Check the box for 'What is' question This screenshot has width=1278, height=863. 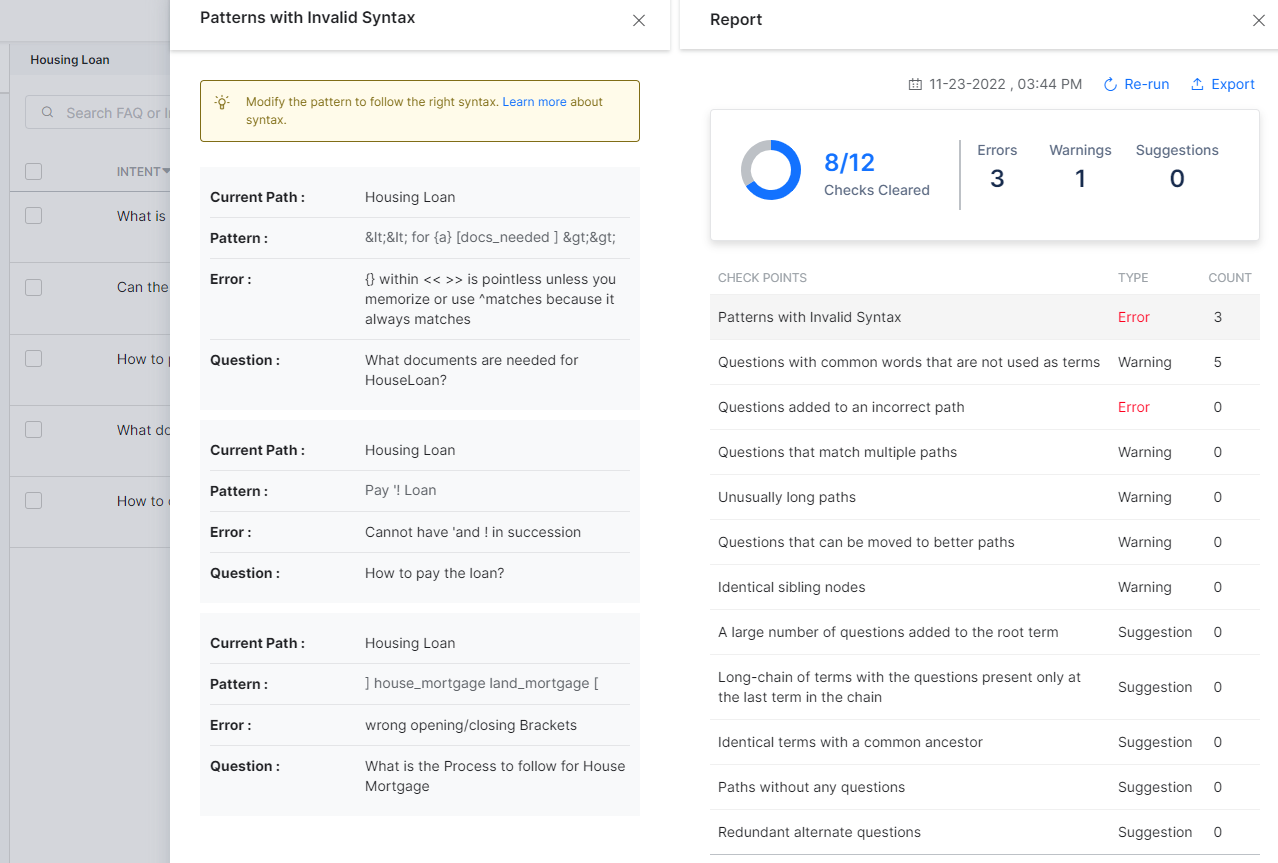[x=34, y=216]
